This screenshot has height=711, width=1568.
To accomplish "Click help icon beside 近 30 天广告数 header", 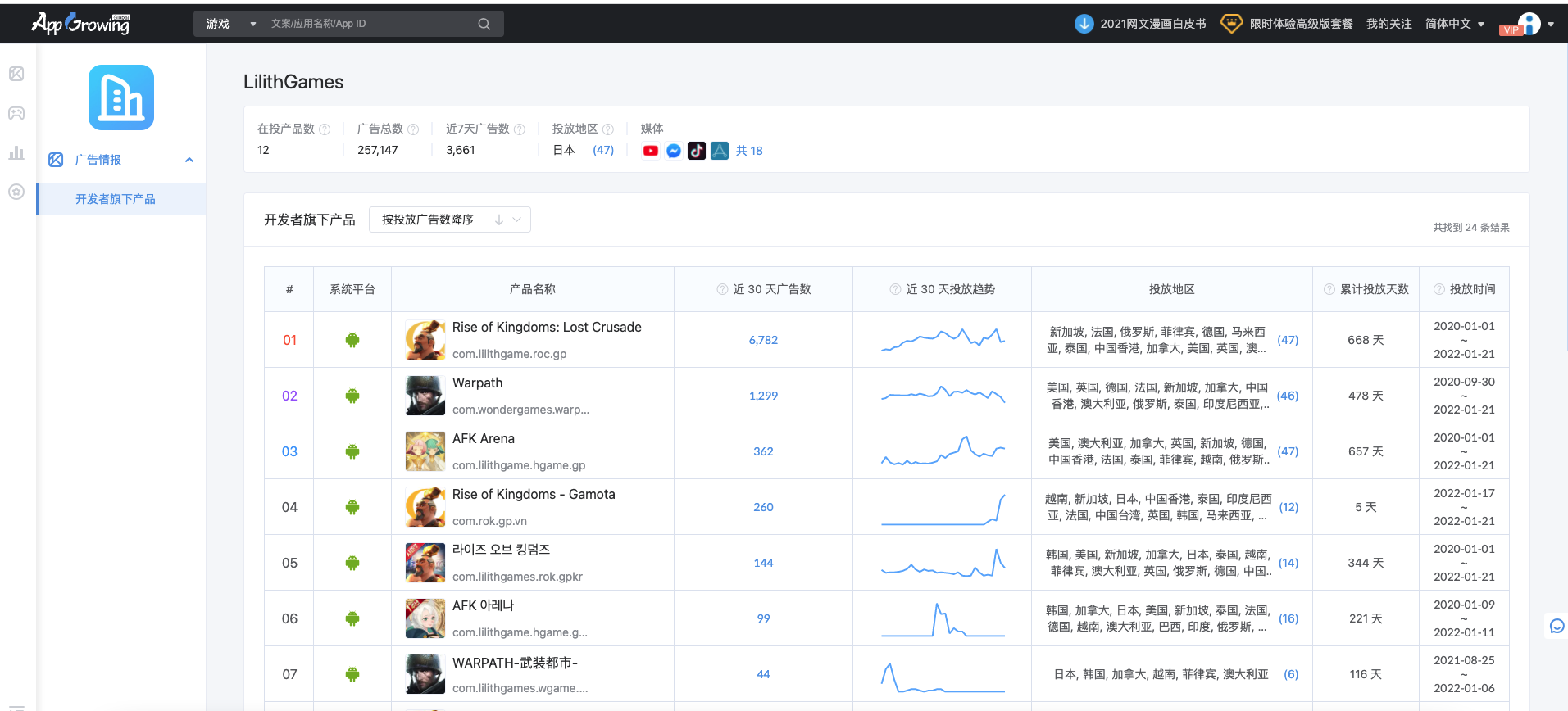I will [722, 289].
